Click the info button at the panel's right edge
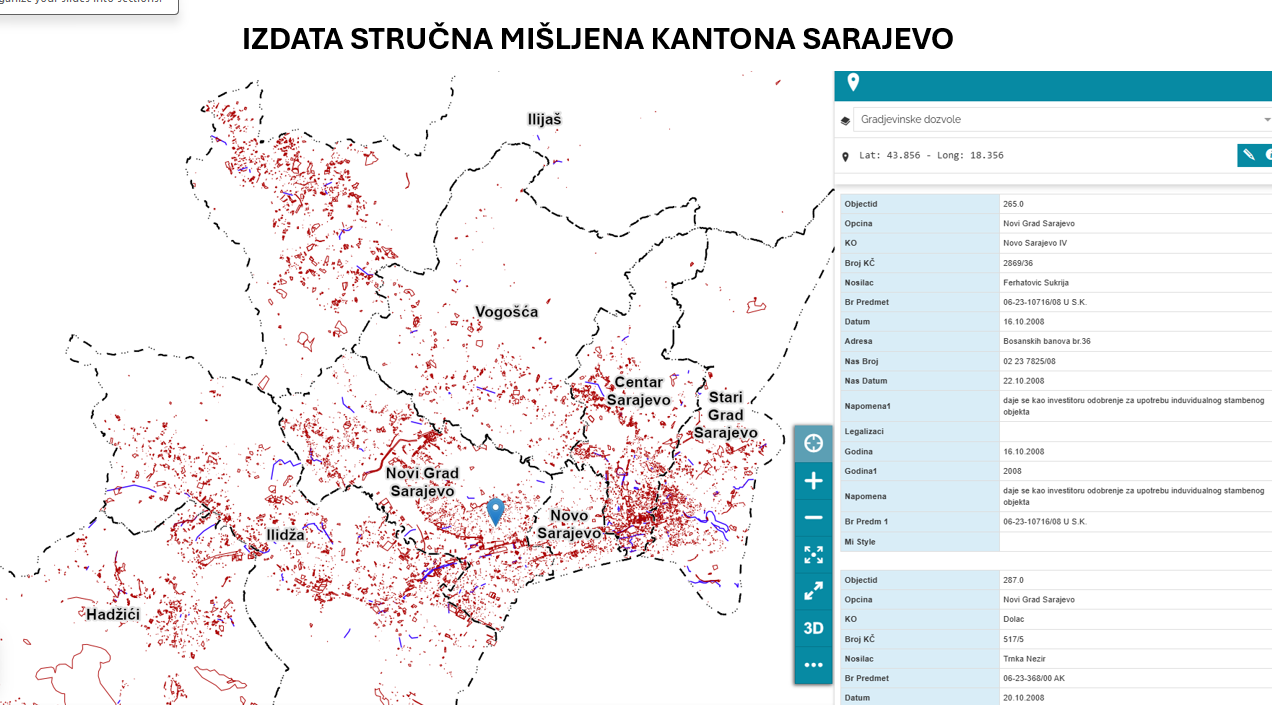 point(1268,155)
